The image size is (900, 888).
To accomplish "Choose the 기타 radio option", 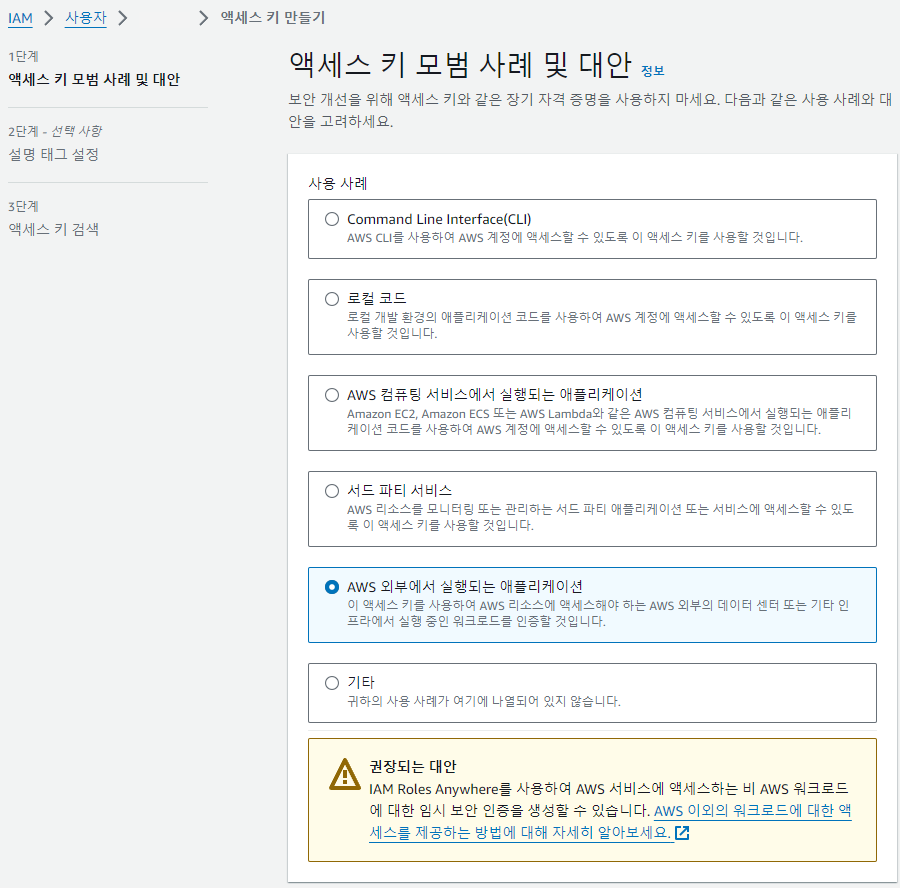I will pyautogui.click(x=332, y=683).
